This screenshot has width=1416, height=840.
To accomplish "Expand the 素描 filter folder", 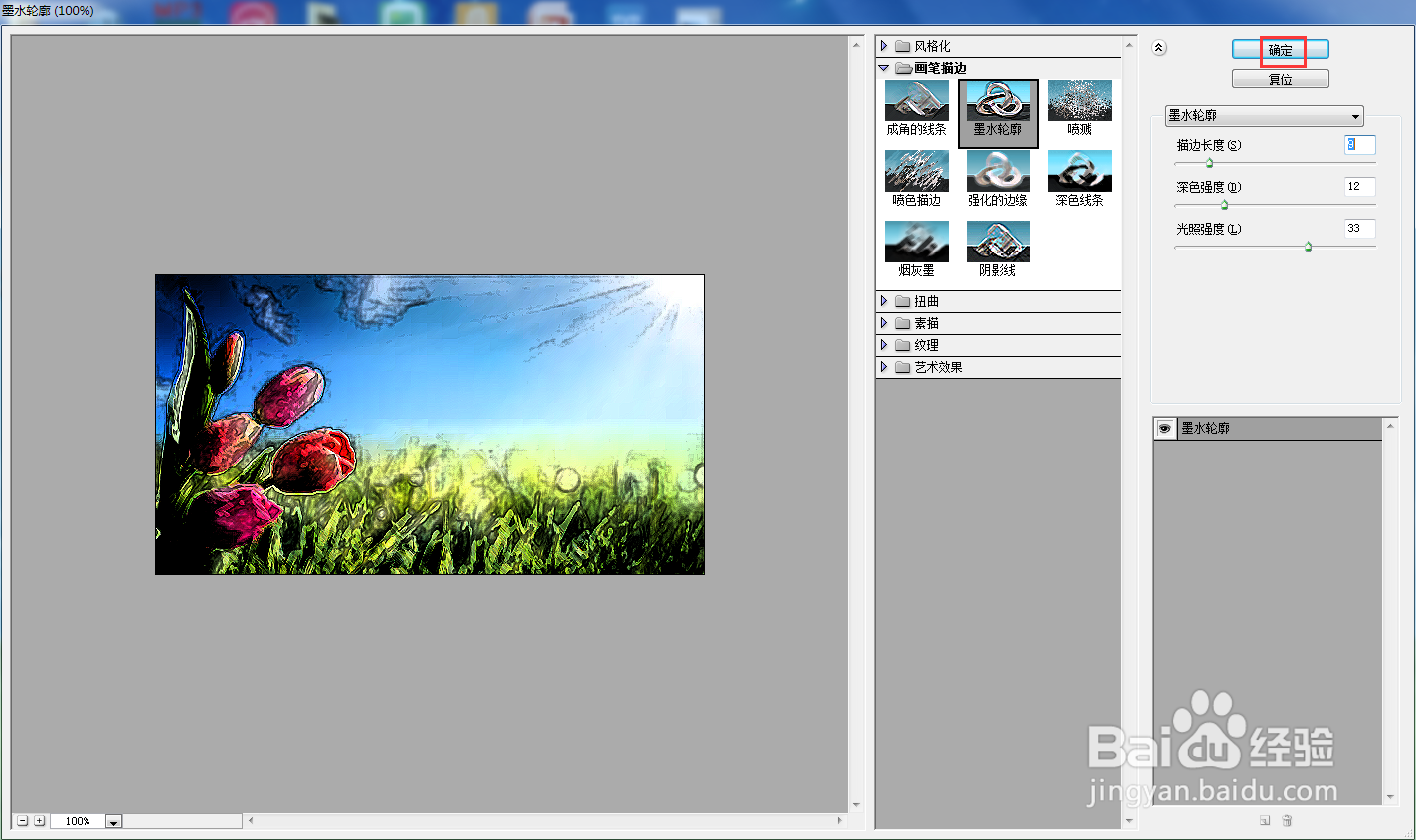I will click(883, 323).
